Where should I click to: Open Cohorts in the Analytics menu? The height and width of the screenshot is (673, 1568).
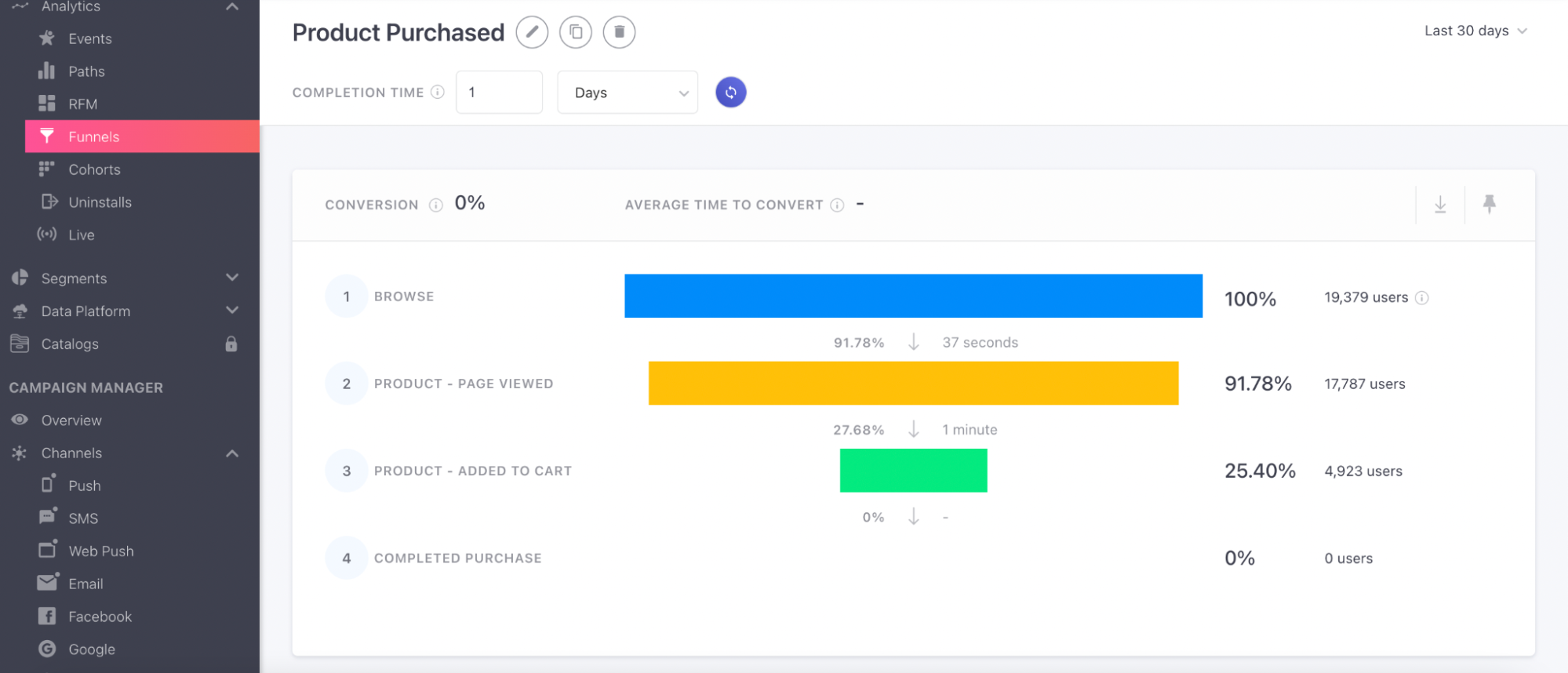coord(94,169)
